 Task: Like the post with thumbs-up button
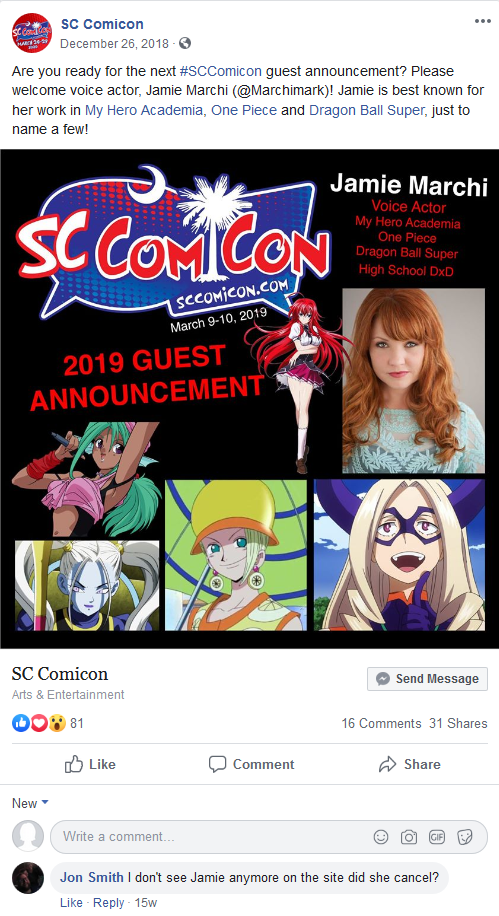(90, 764)
